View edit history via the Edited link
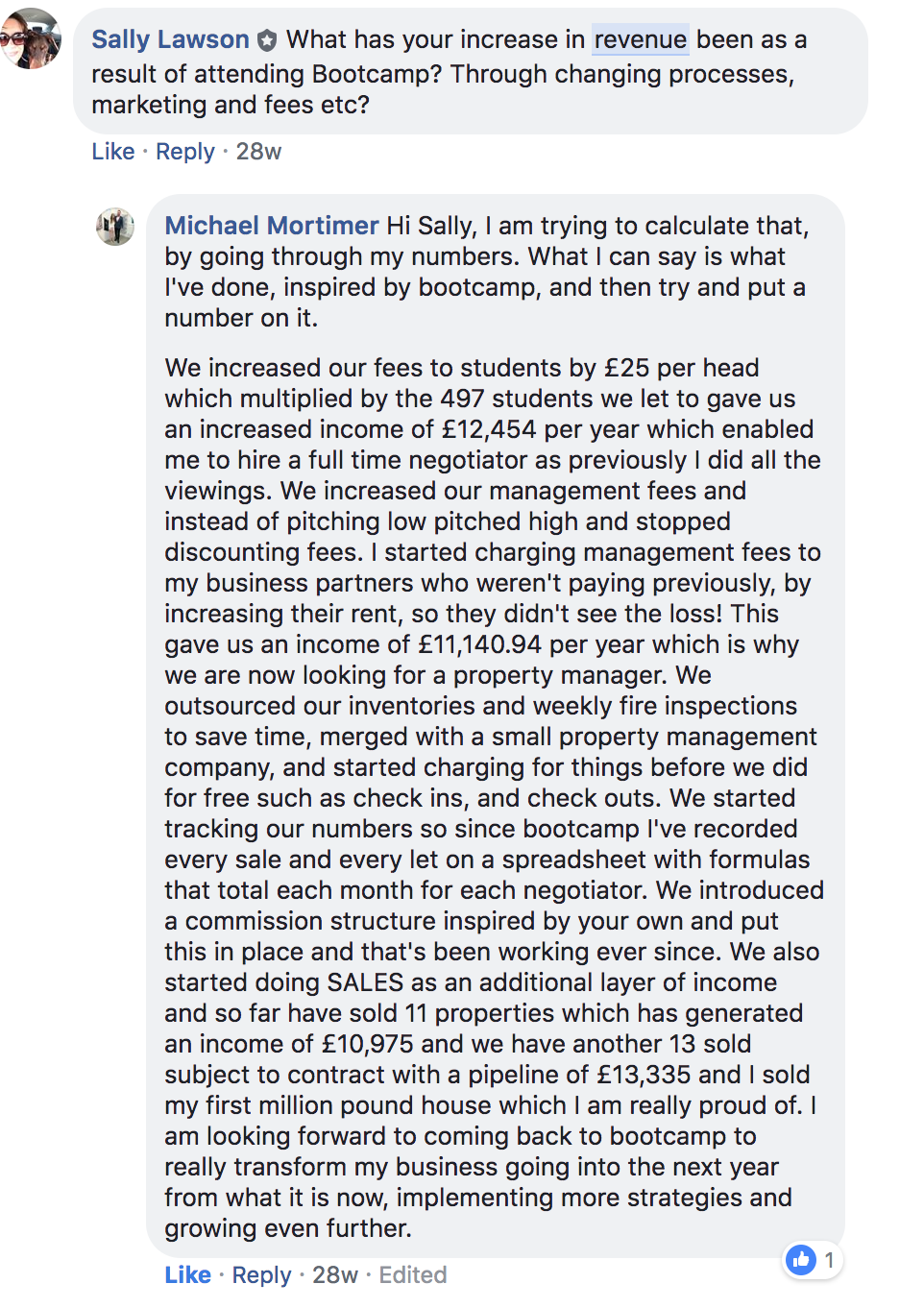This screenshot has height=1308, width=924. click(412, 1275)
